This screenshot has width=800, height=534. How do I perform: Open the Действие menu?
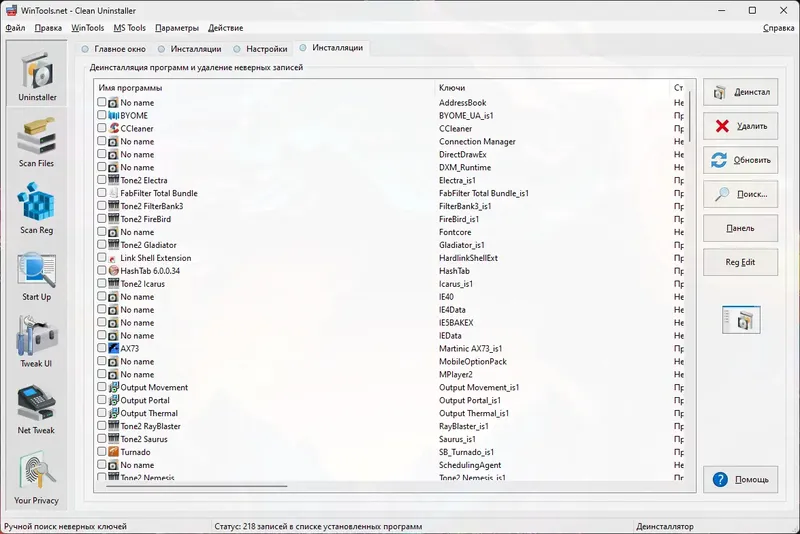[226, 28]
